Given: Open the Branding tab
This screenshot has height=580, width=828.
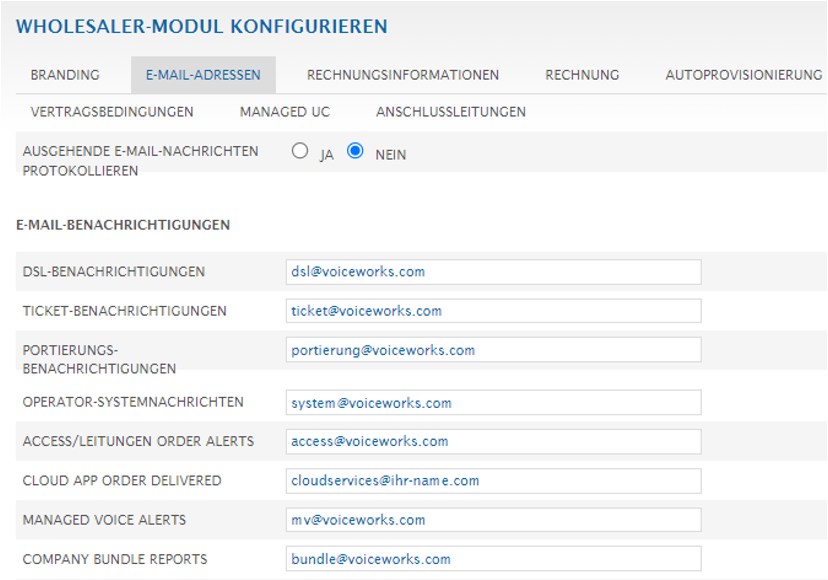Looking at the screenshot, I should [x=65, y=75].
